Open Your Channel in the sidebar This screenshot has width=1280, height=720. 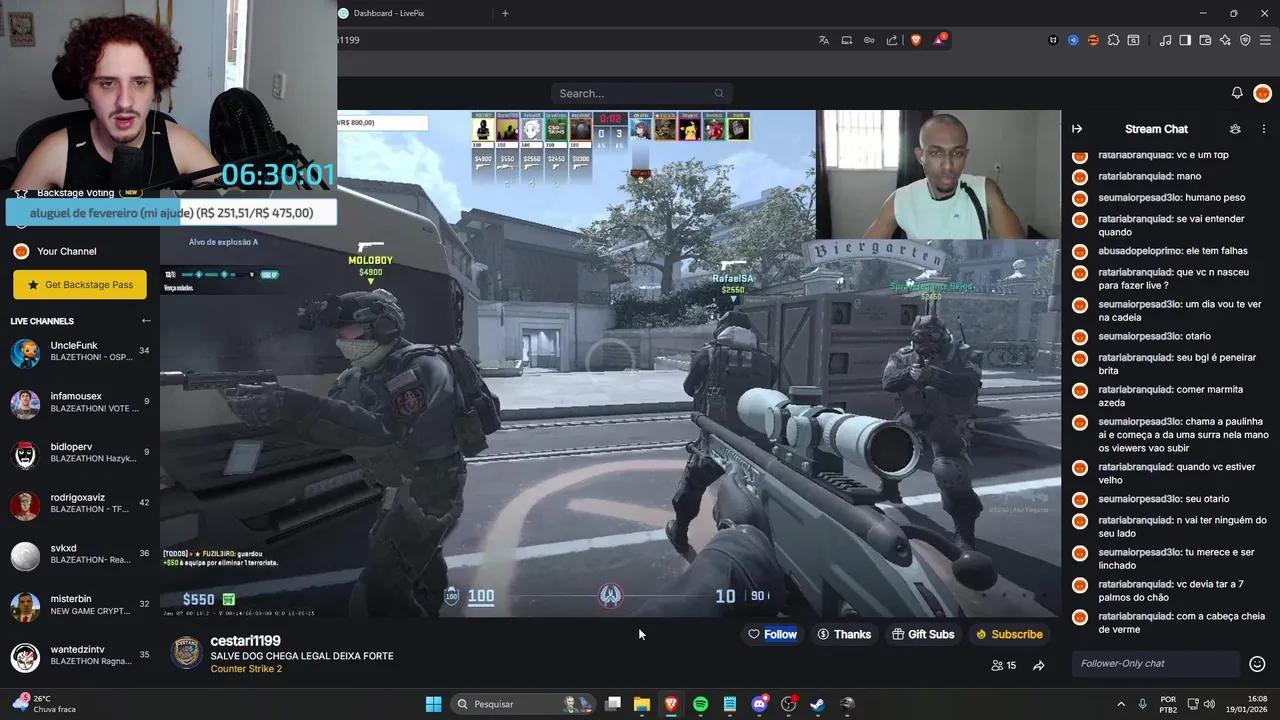[x=67, y=251]
